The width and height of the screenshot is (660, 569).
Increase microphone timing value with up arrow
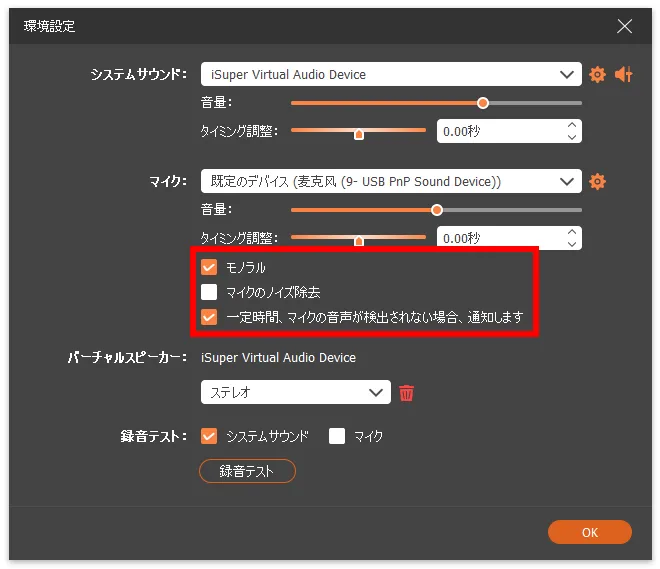coord(571,233)
